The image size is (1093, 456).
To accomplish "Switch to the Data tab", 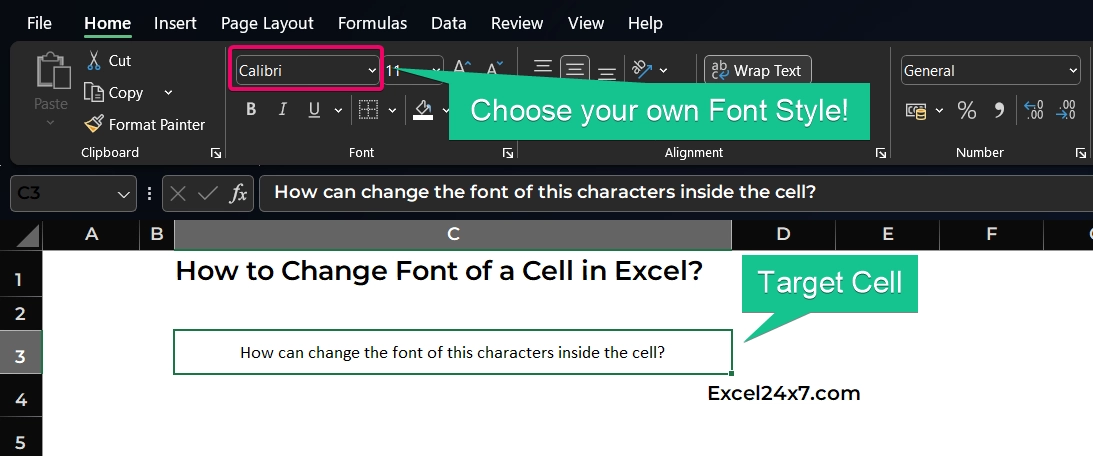I will (x=448, y=23).
